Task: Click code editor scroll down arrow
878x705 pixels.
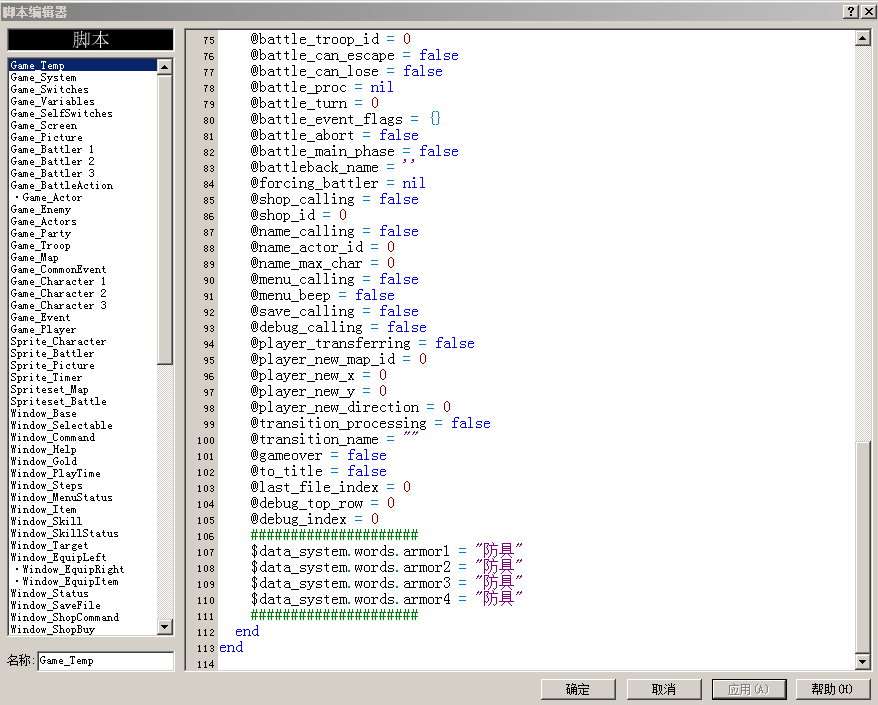Action: [862, 661]
